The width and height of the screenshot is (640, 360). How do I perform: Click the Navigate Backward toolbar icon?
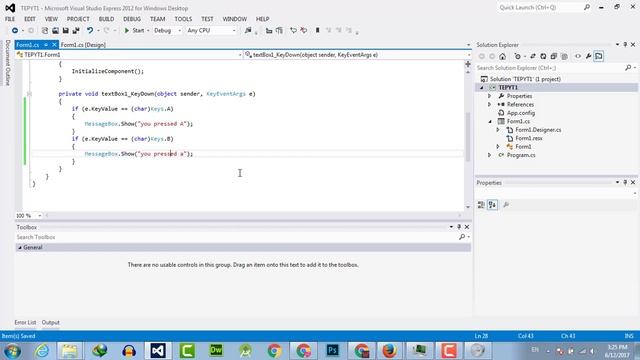(x=15, y=31)
